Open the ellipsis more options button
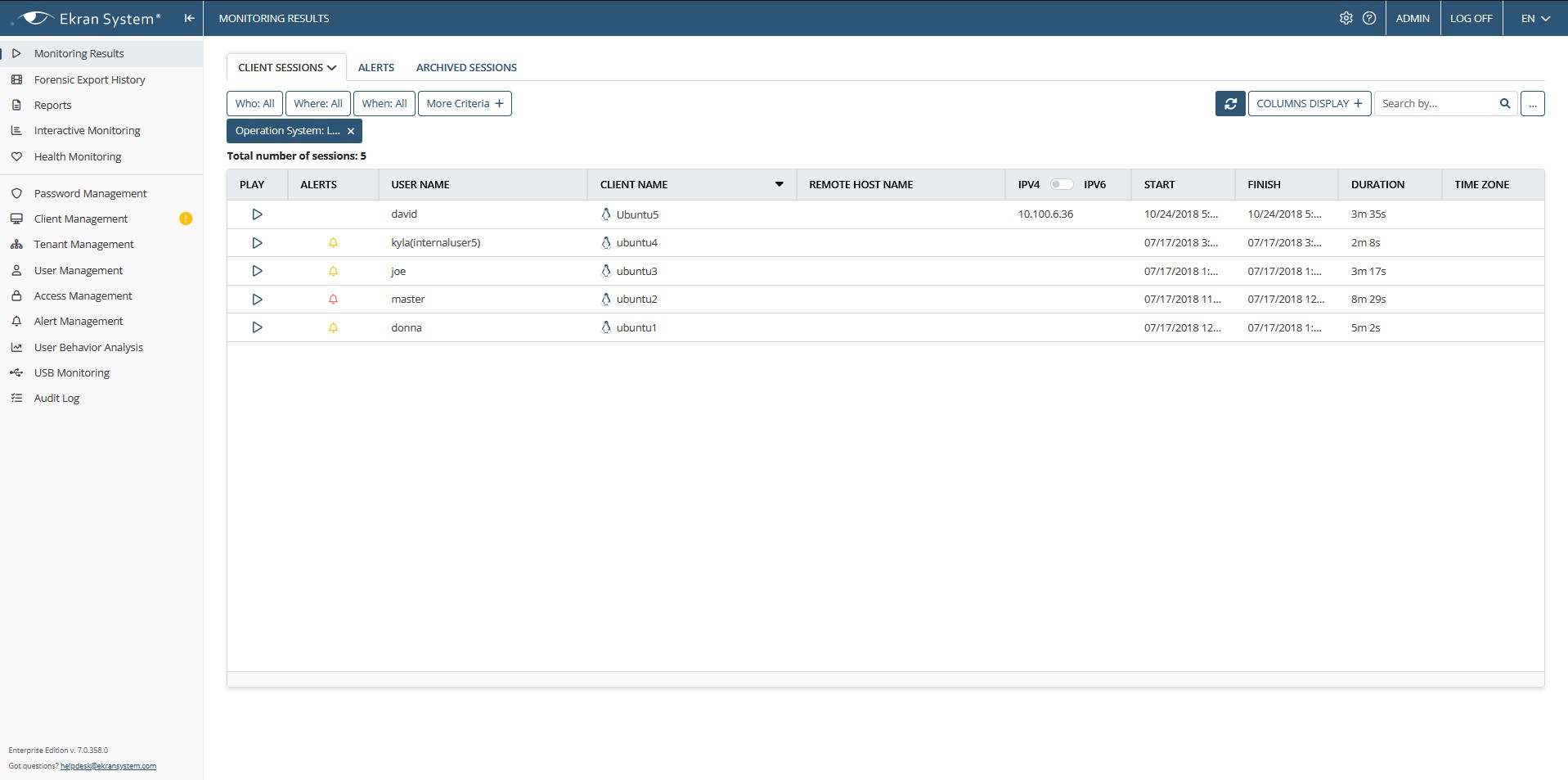Image resolution: width=1568 pixels, height=780 pixels. coord(1532,104)
